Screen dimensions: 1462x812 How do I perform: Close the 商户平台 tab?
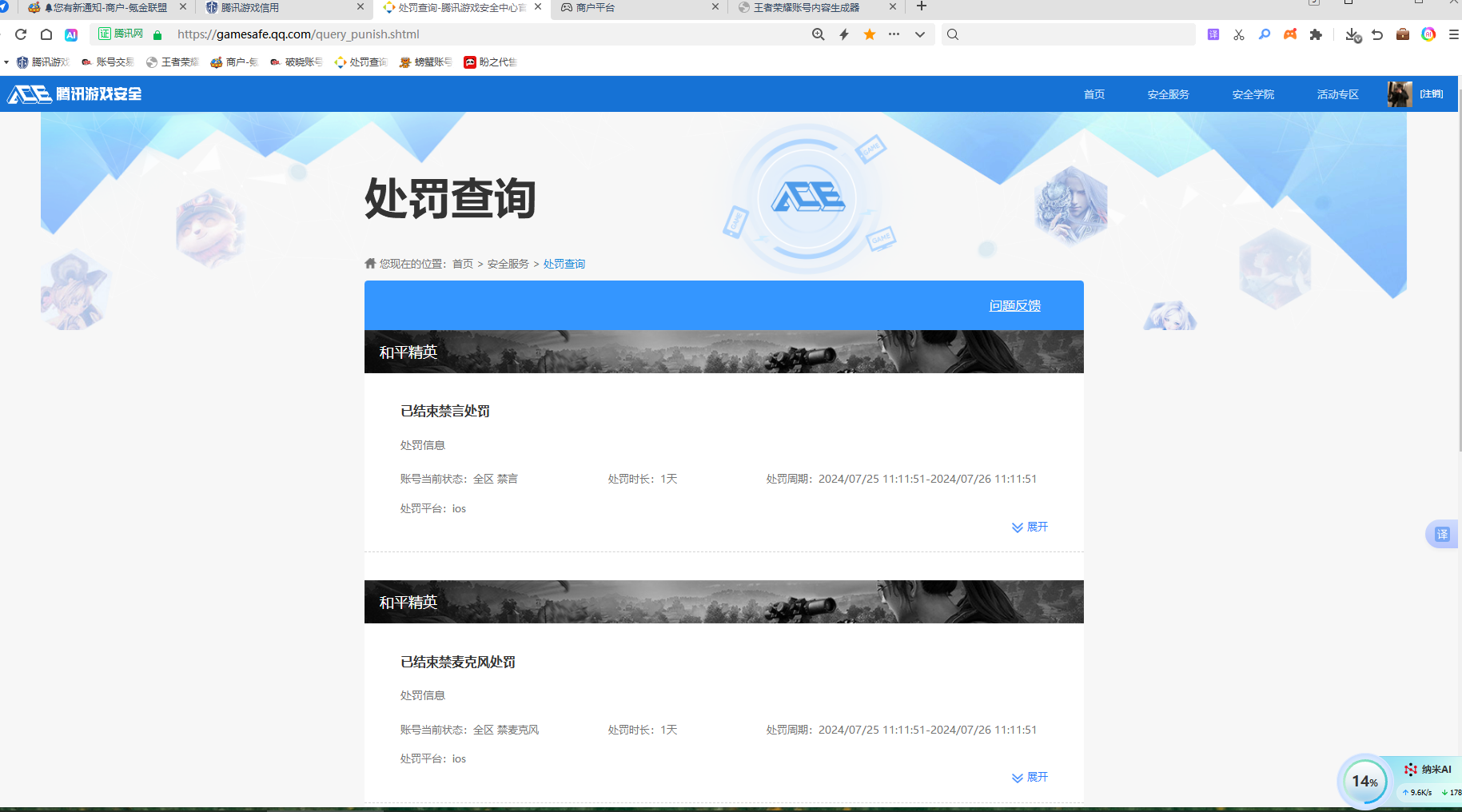(x=715, y=6)
